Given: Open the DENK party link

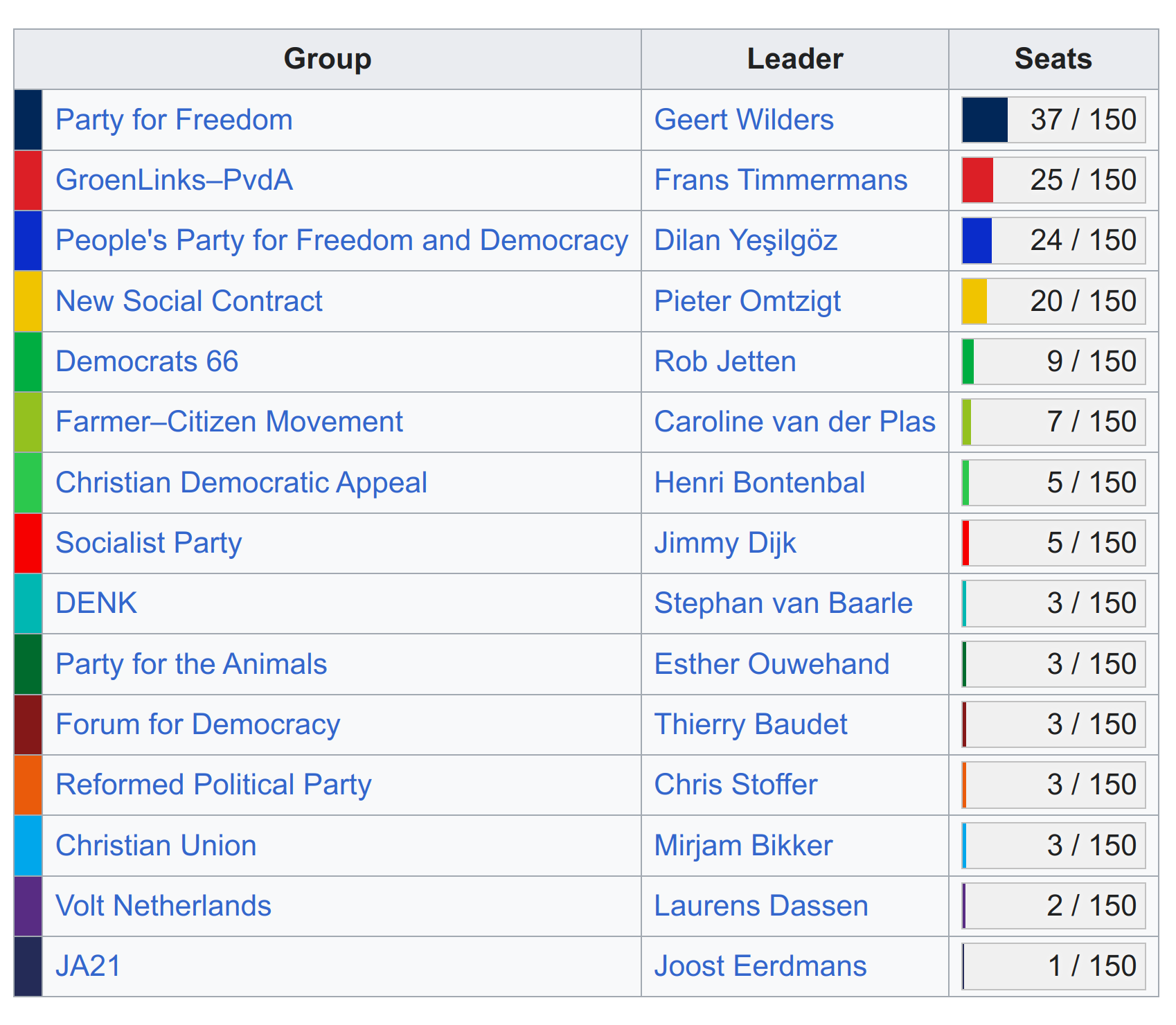Looking at the screenshot, I should [96, 603].
